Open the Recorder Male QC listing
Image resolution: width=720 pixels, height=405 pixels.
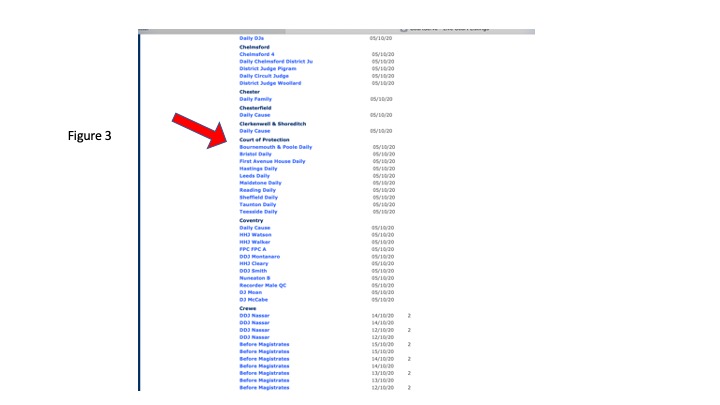coord(262,285)
